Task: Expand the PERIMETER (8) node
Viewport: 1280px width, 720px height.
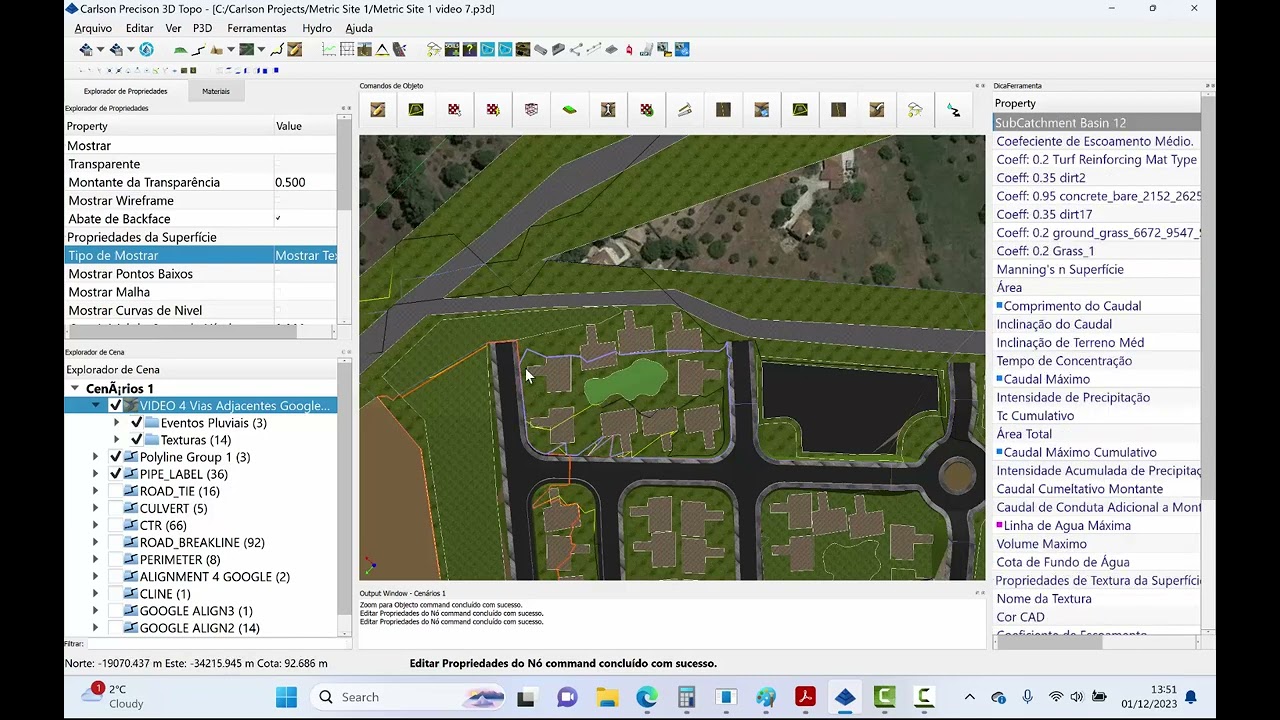Action: [96, 559]
